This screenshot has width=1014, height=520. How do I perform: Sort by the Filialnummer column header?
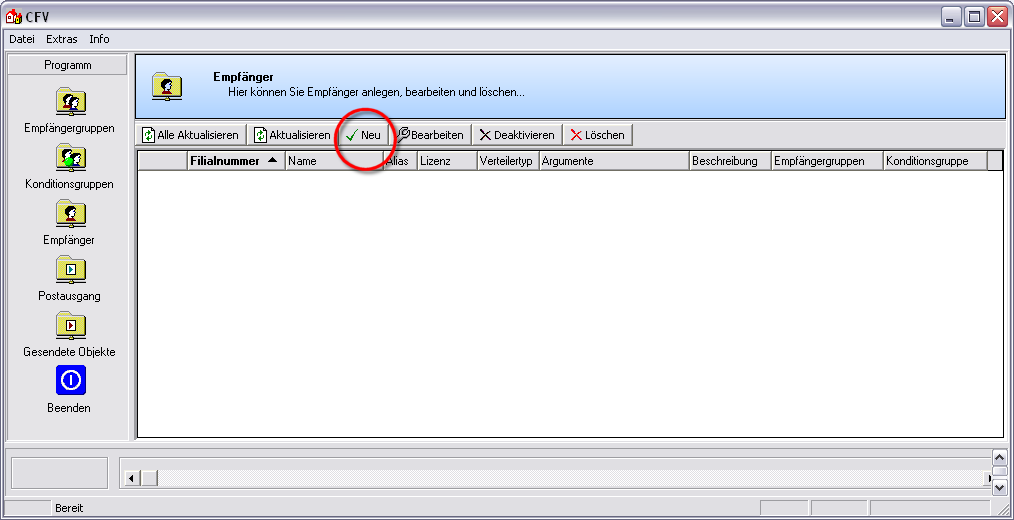236,161
